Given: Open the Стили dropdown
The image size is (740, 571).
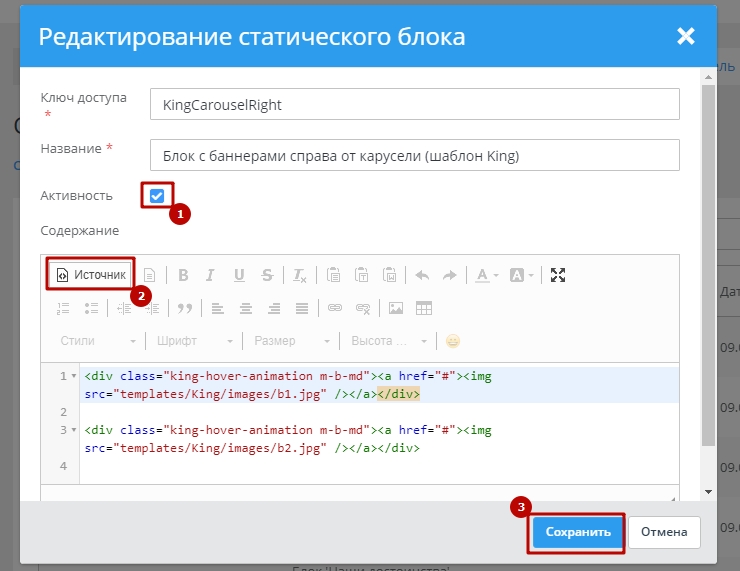Looking at the screenshot, I should click(x=94, y=341).
